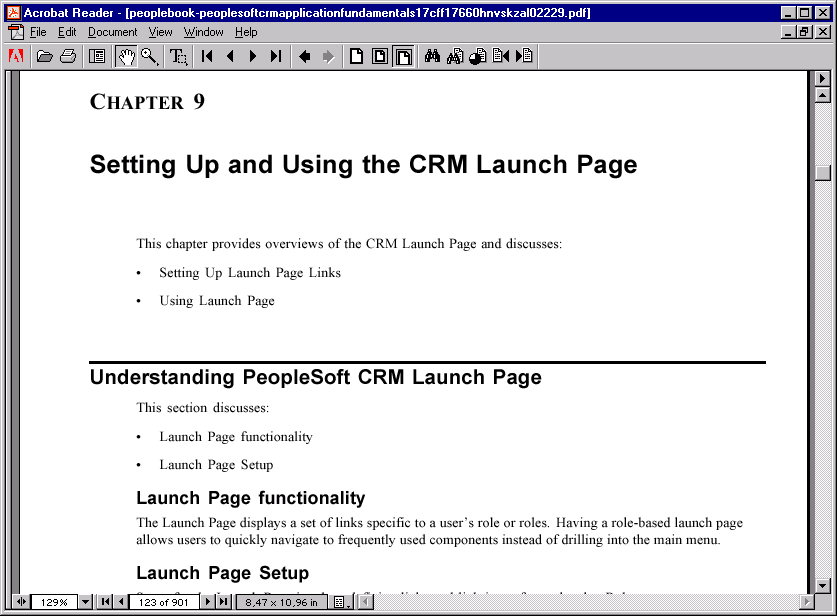Click the 129% zoom level field
The image size is (837, 616).
tap(54, 602)
